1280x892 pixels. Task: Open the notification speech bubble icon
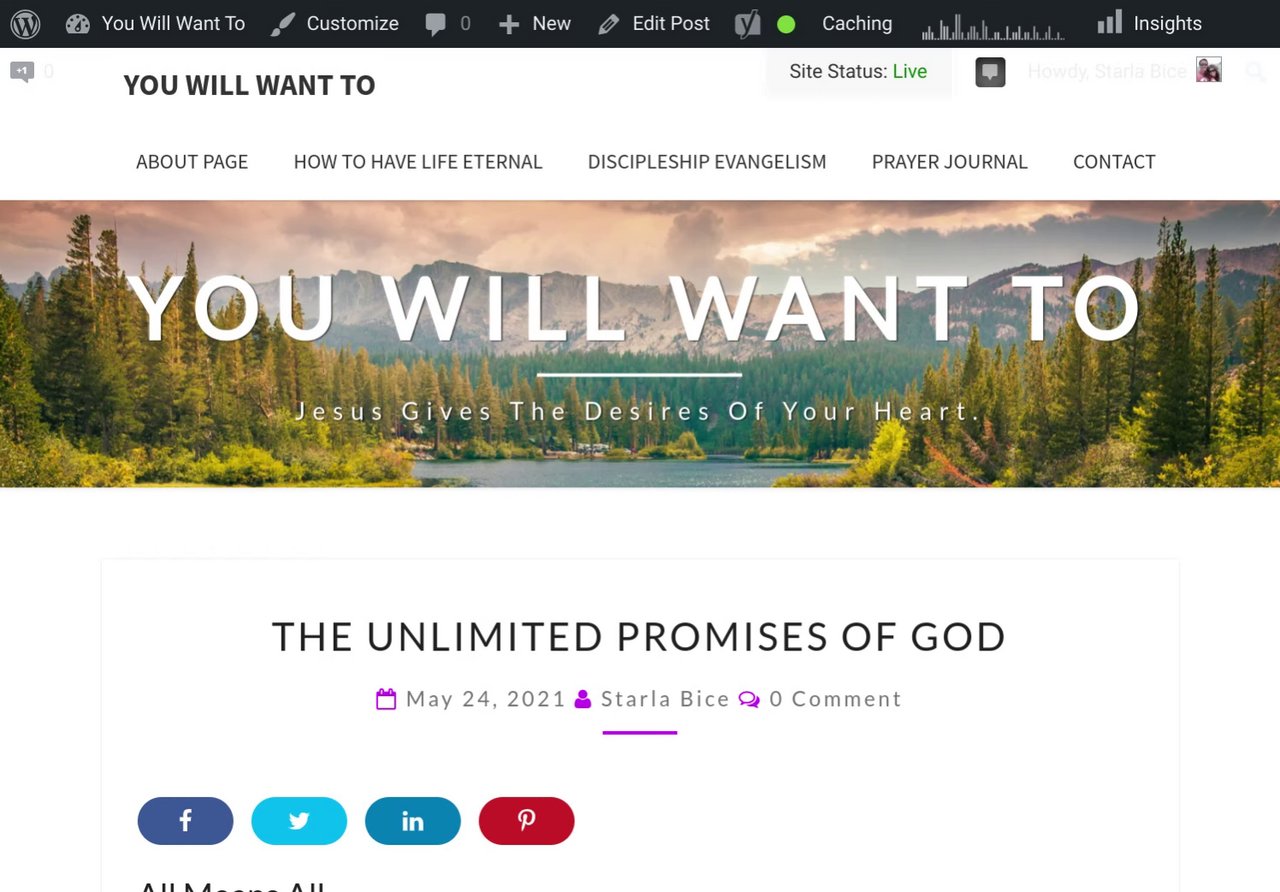(990, 72)
